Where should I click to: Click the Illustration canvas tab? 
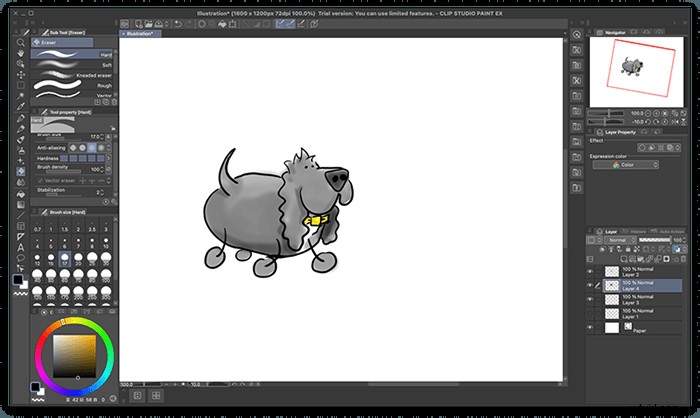click(x=138, y=33)
